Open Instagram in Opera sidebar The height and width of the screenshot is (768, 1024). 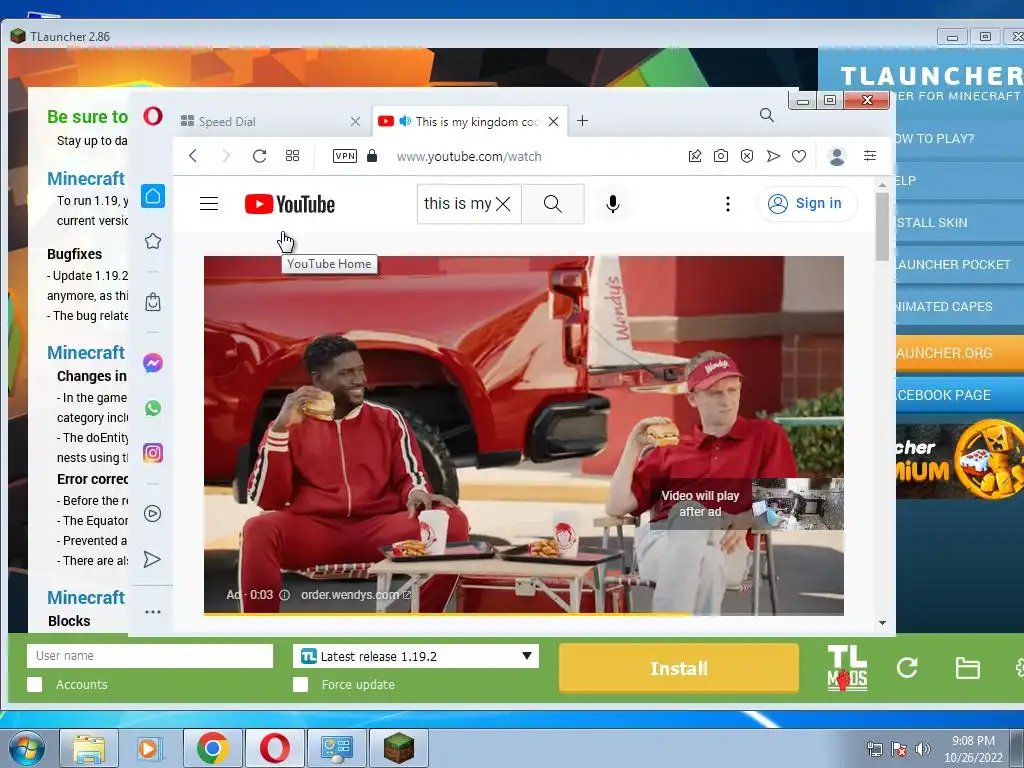(x=153, y=453)
